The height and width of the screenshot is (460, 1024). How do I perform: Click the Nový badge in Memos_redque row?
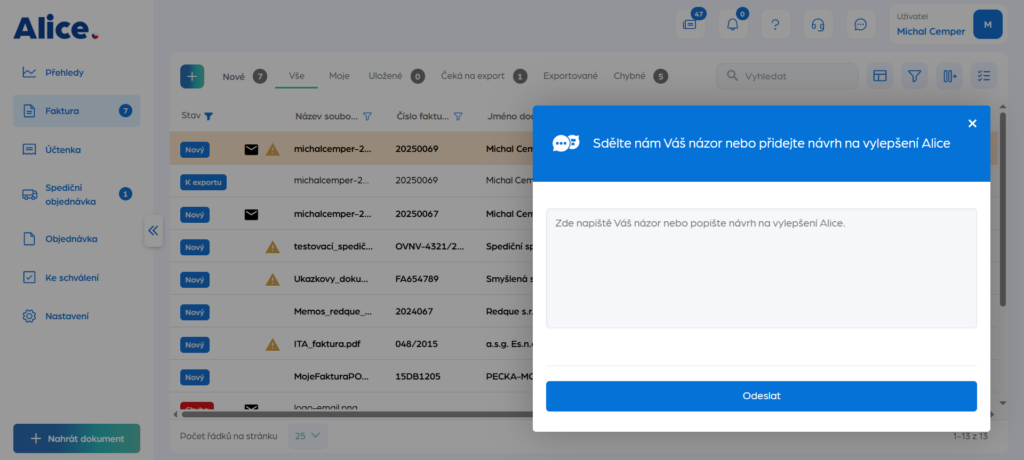195,312
